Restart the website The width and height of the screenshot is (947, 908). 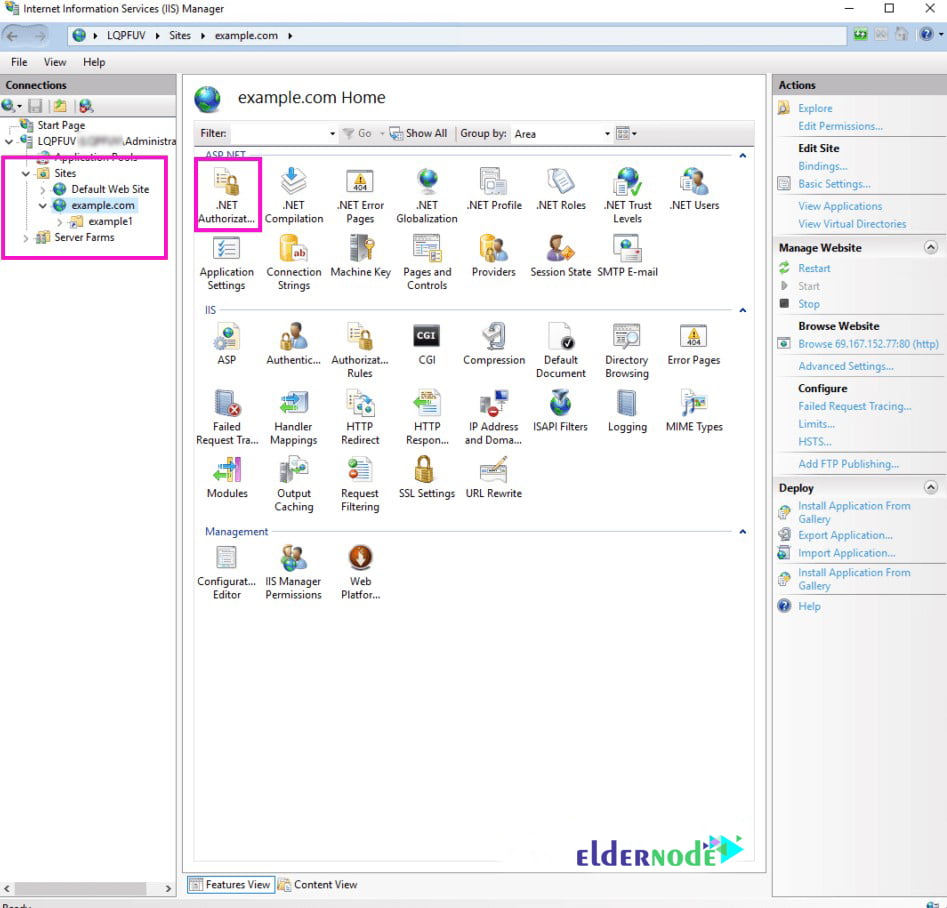pyautogui.click(x=814, y=268)
